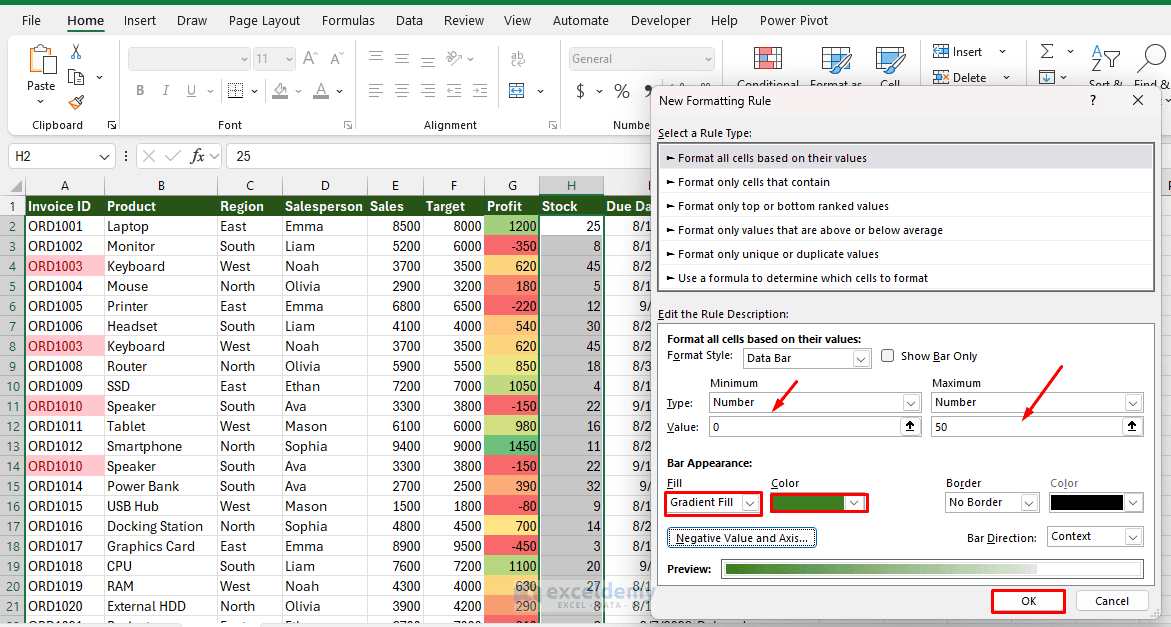Click the AutoSum sigma icon
This screenshot has height=627, width=1171.
1047,51
